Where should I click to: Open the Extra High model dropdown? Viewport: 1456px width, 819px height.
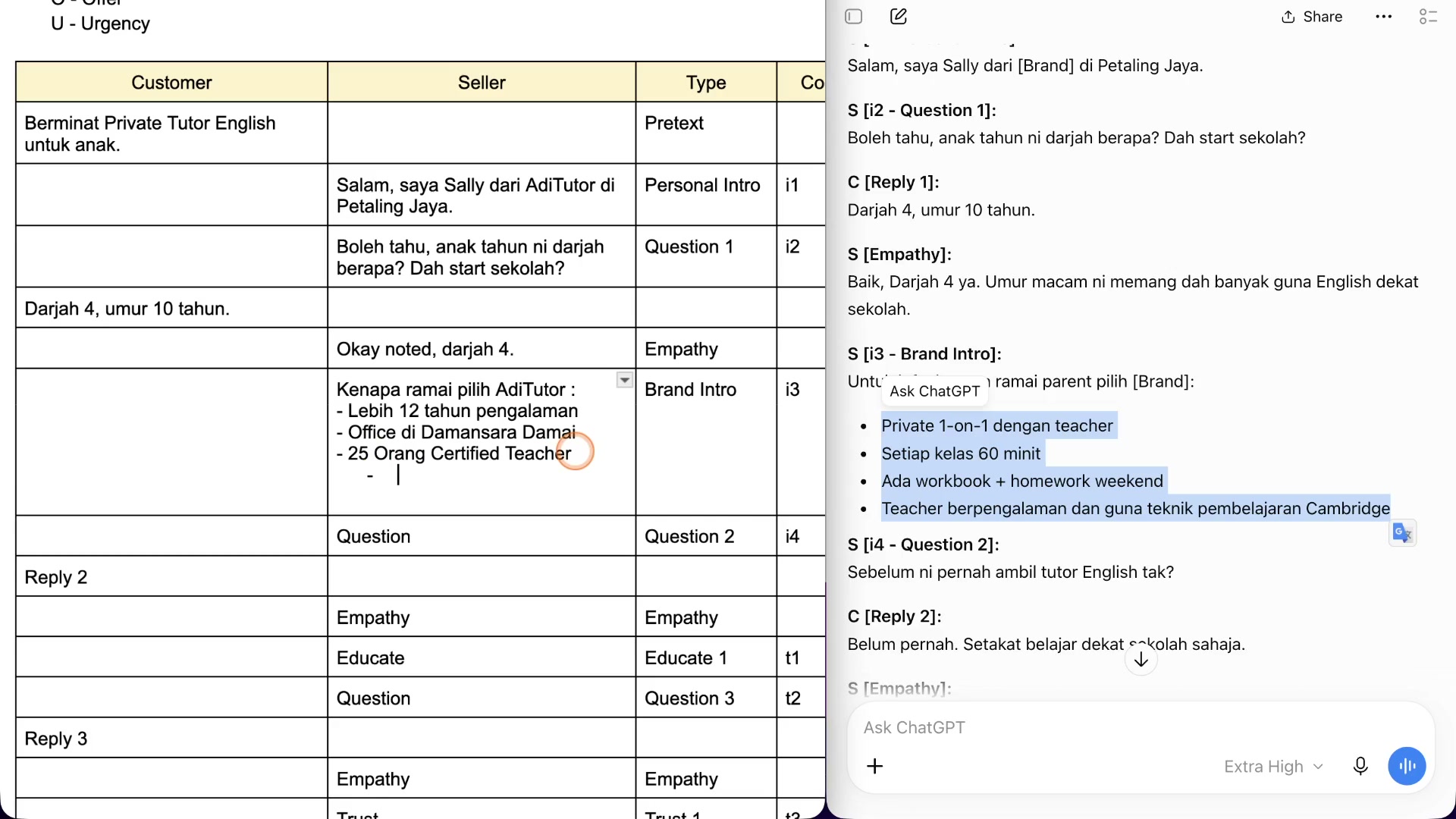click(1273, 766)
